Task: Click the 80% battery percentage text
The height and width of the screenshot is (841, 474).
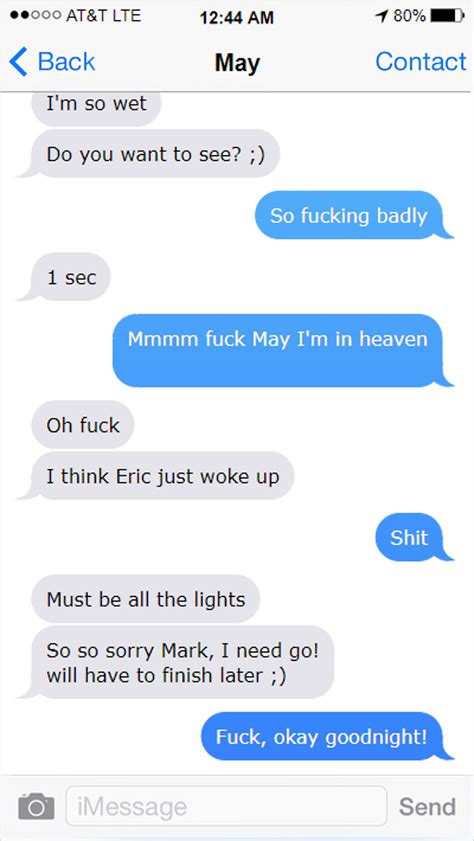Action: 410,17
